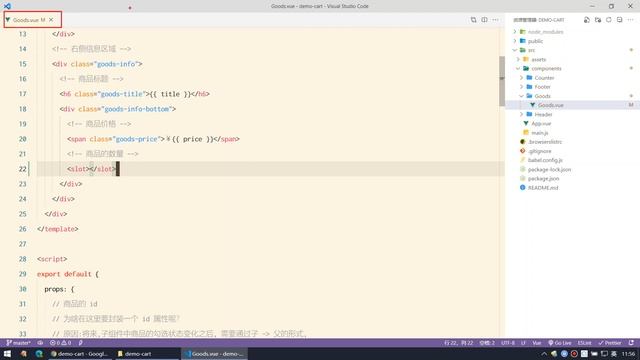Viewport: 640px width, 360px height.
Task: Click the master git branch indicator
Action: (18, 343)
